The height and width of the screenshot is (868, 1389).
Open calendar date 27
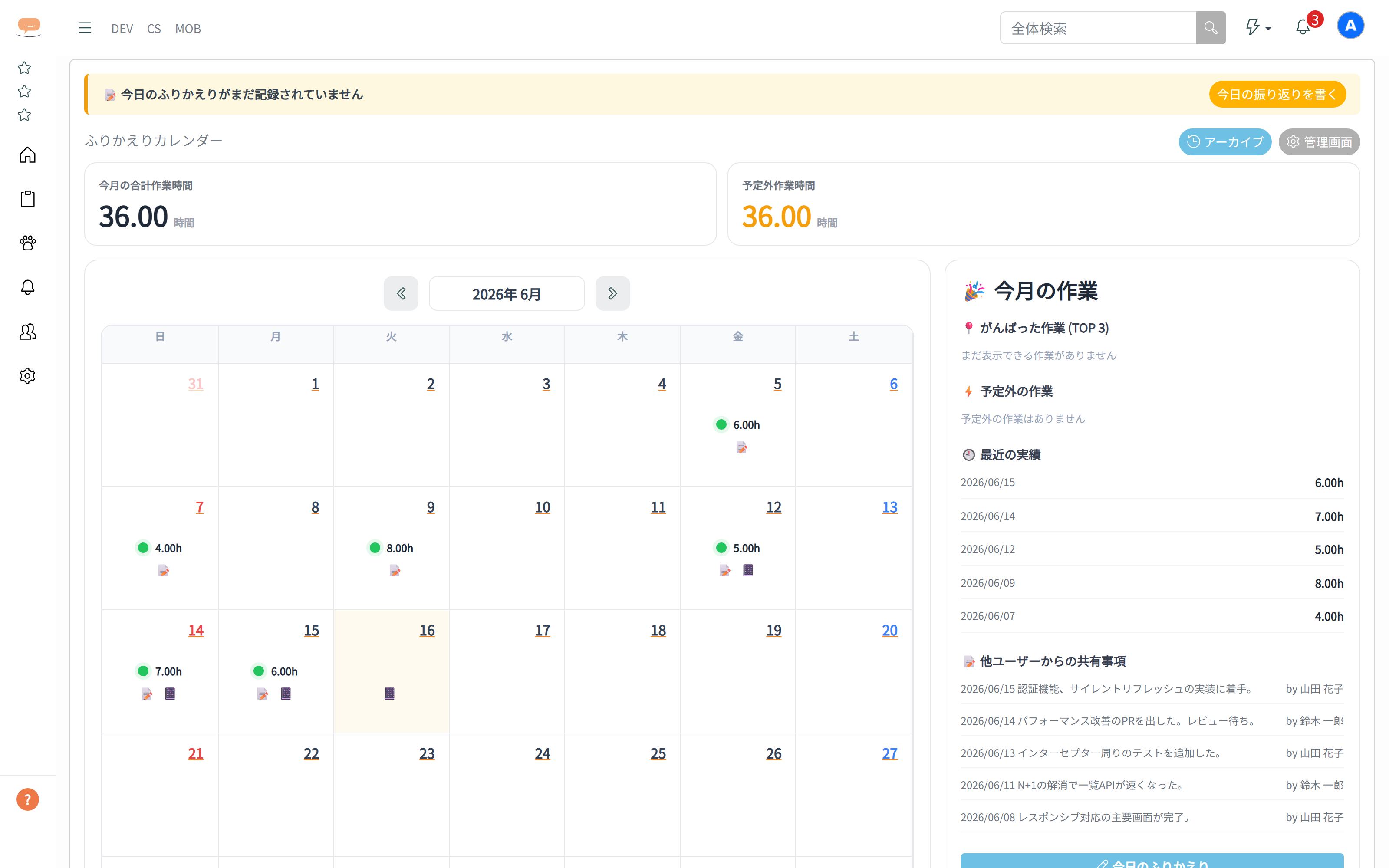(890, 754)
